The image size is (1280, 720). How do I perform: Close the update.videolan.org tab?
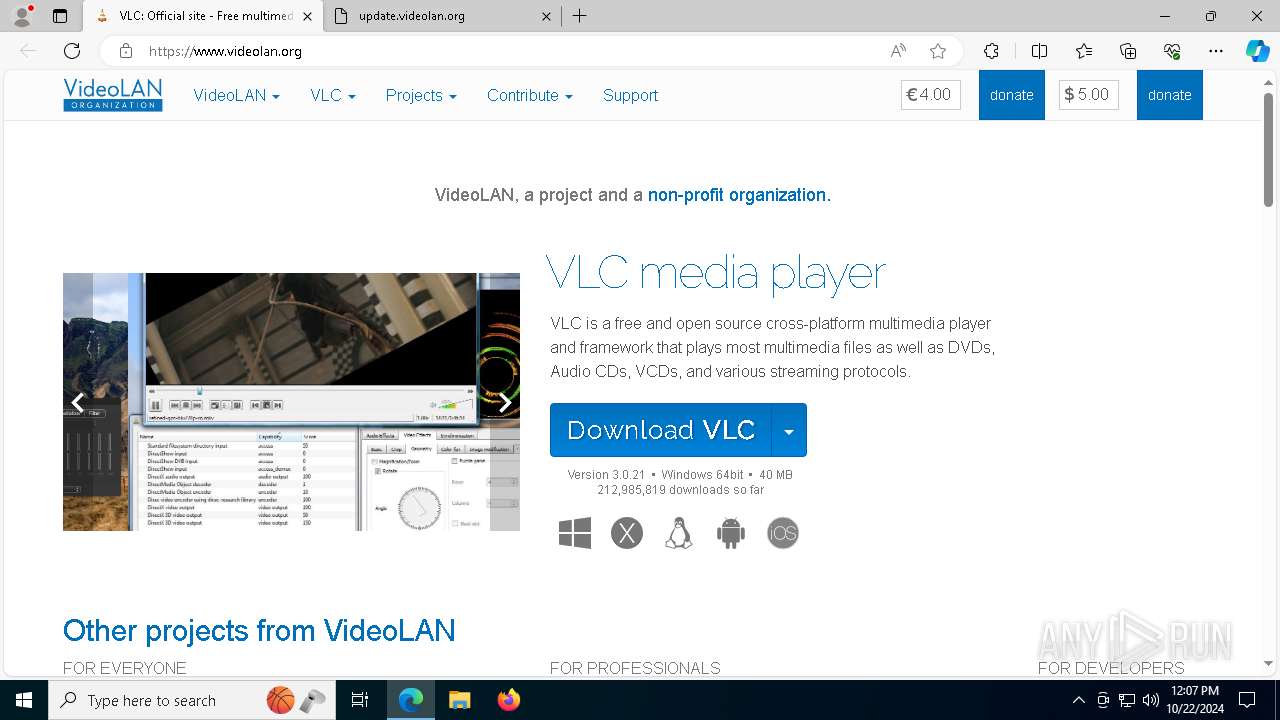(x=547, y=16)
